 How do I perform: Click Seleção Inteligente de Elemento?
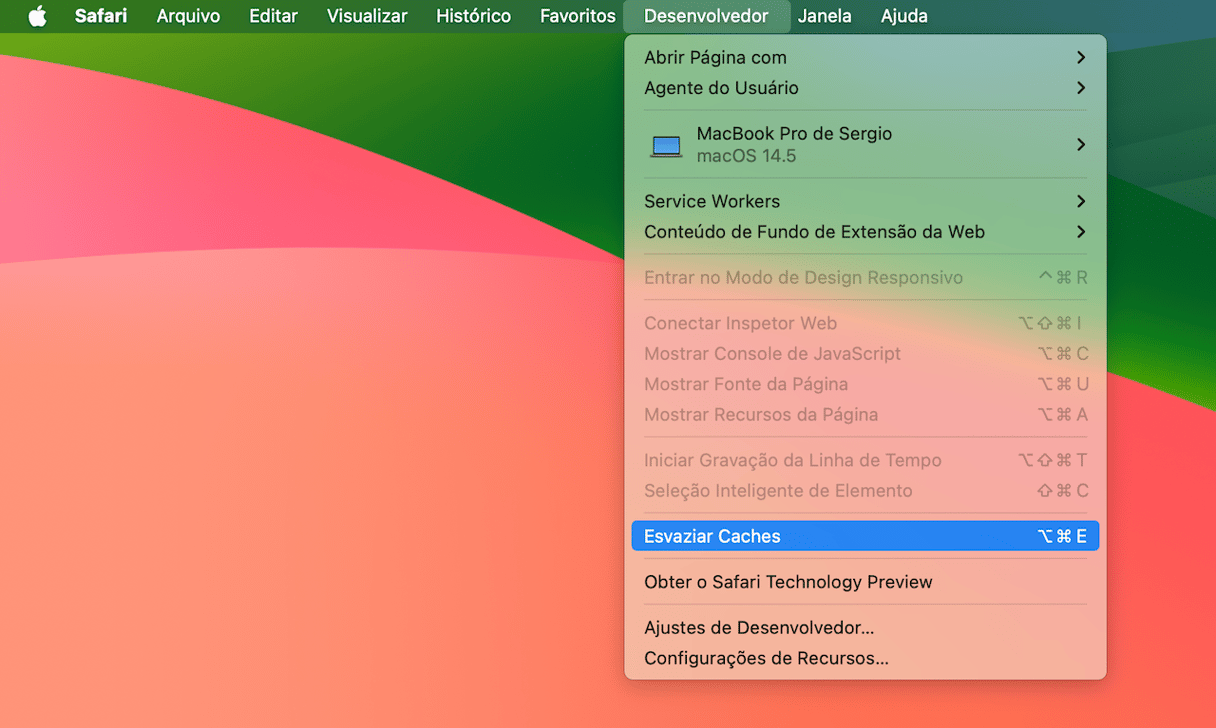(865, 491)
